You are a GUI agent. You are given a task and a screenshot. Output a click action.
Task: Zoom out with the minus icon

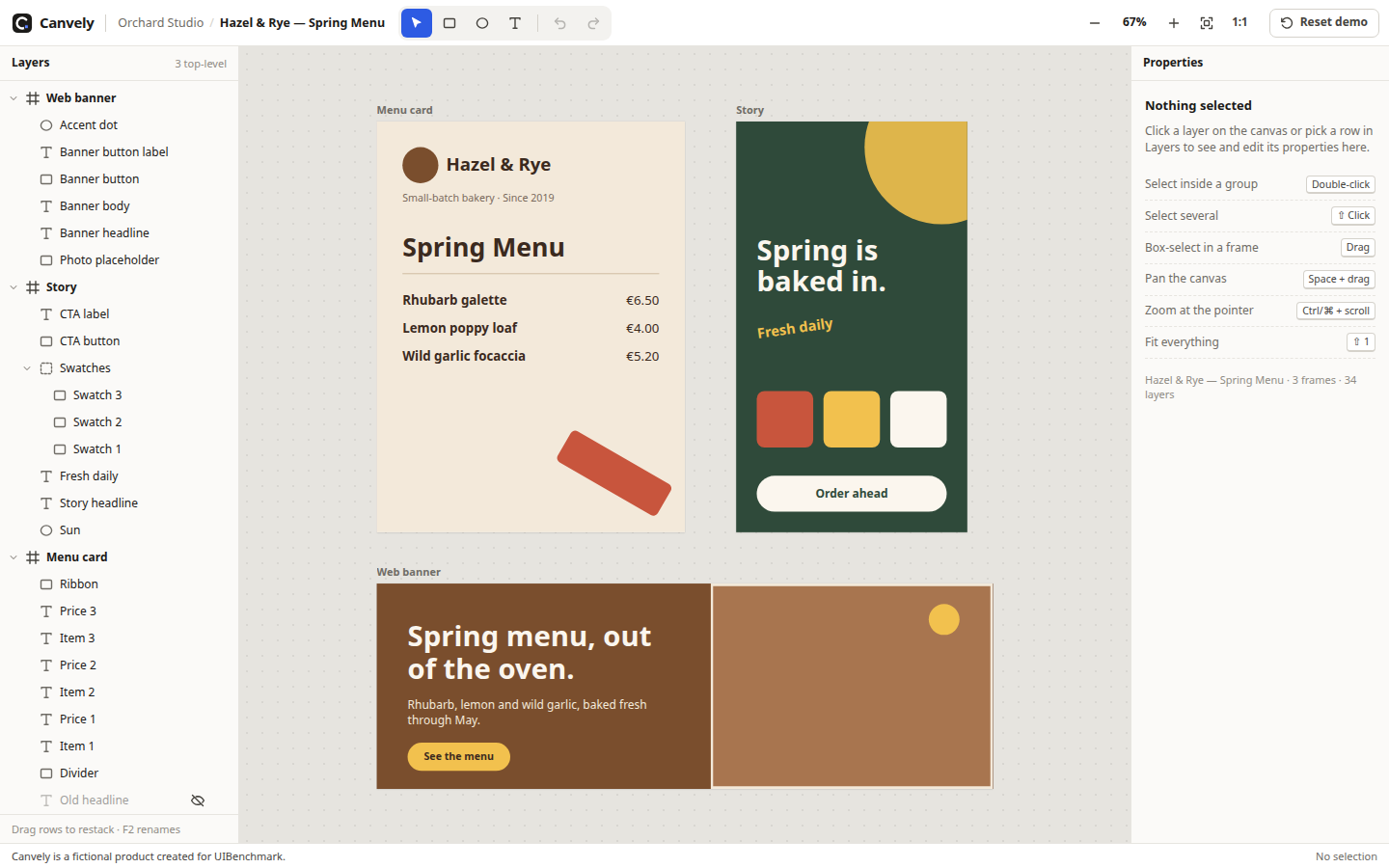pyautogui.click(x=1095, y=23)
